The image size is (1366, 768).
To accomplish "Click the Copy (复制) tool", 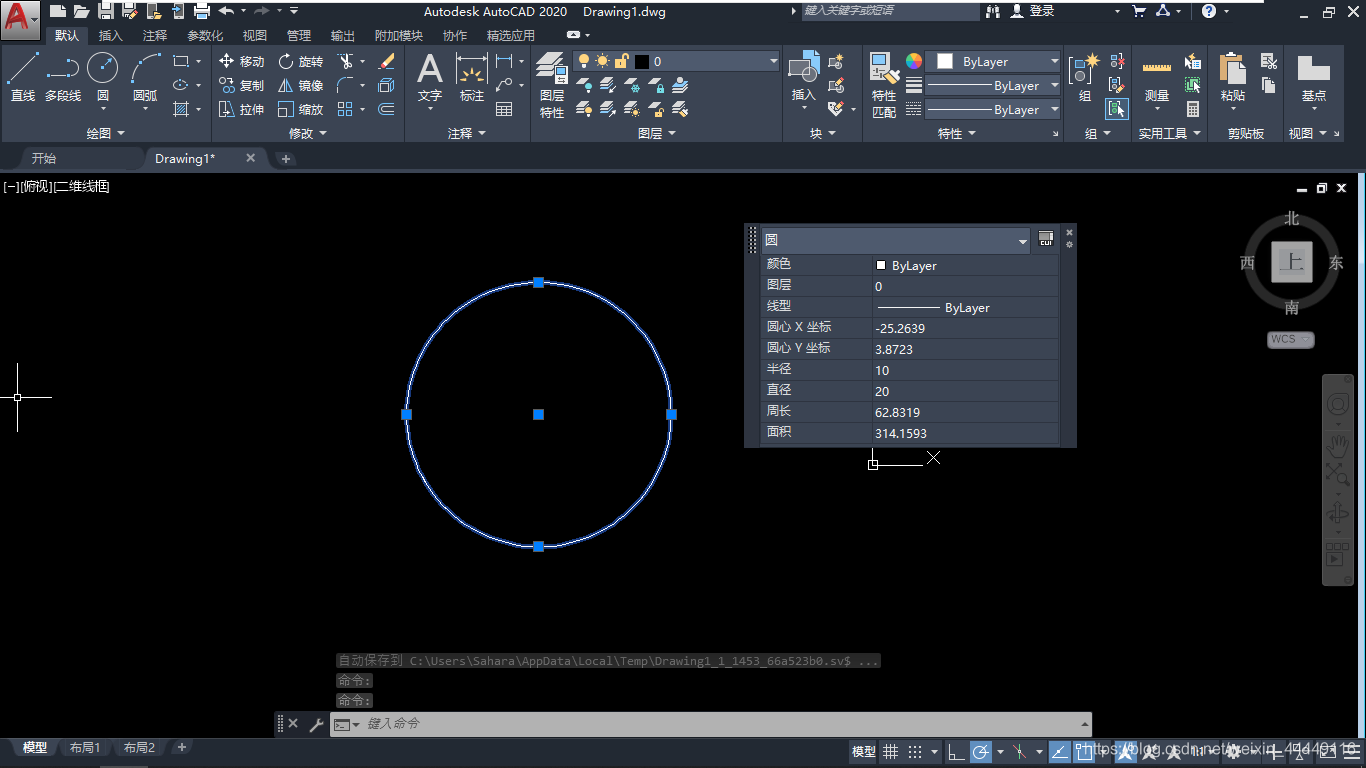I will pos(241,85).
